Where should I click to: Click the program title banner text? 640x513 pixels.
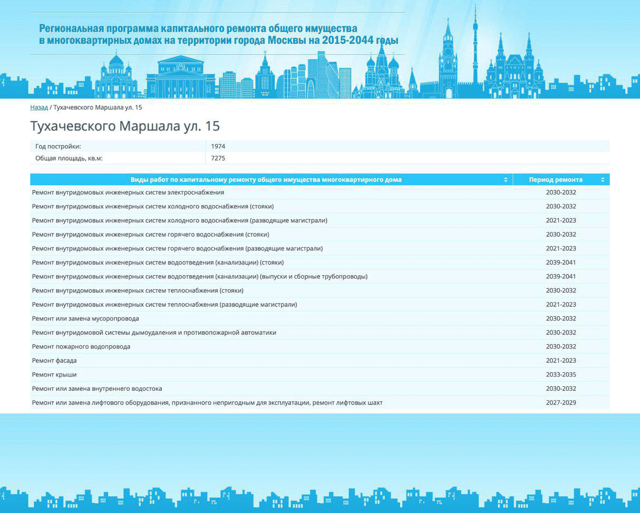point(218,35)
